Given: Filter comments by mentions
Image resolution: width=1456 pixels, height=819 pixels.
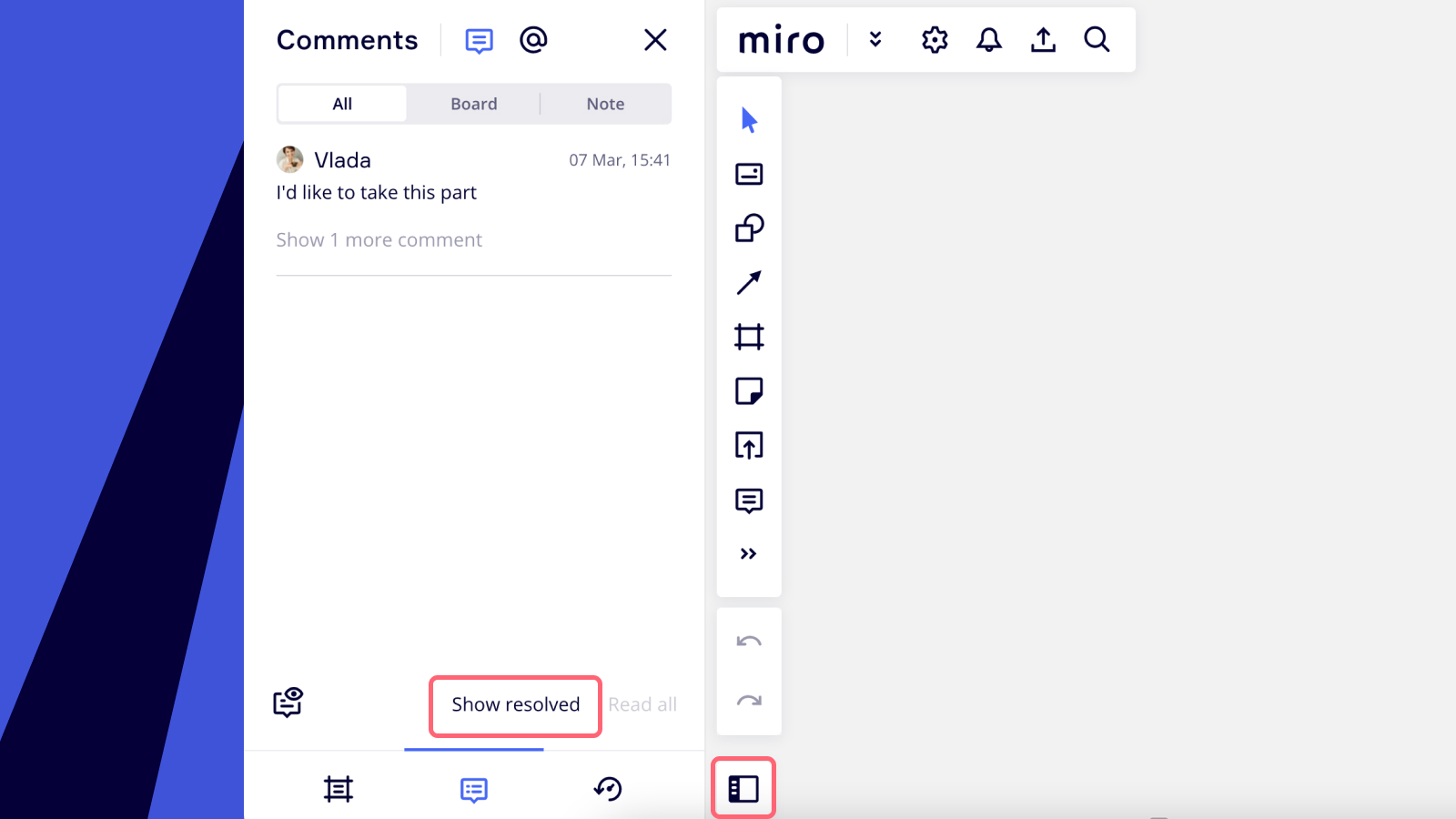Looking at the screenshot, I should pyautogui.click(x=533, y=40).
